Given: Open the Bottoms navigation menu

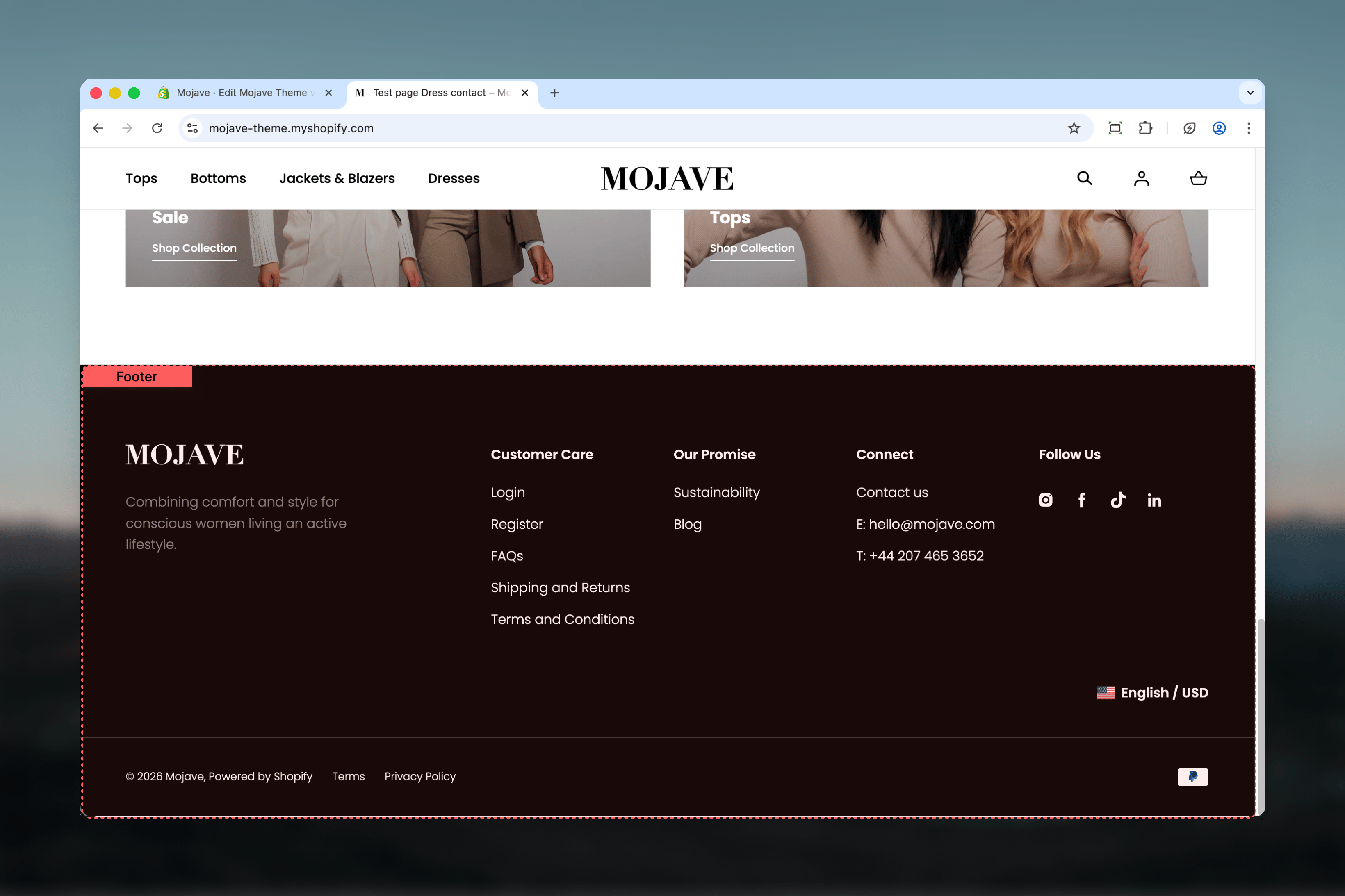Looking at the screenshot, I should [x=218, y=178].
